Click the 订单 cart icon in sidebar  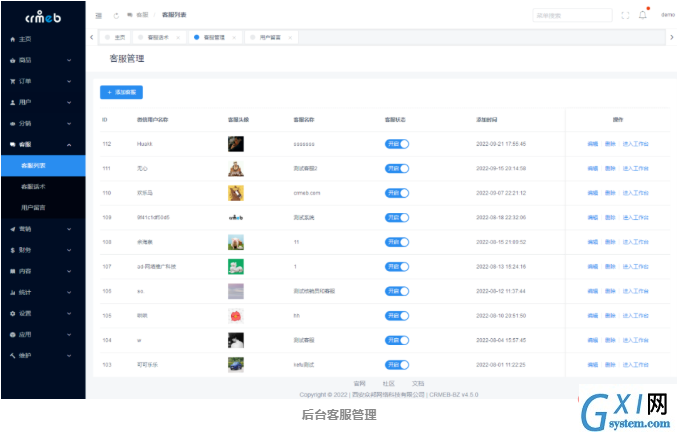pyautogui.click(x=13, y=81)
